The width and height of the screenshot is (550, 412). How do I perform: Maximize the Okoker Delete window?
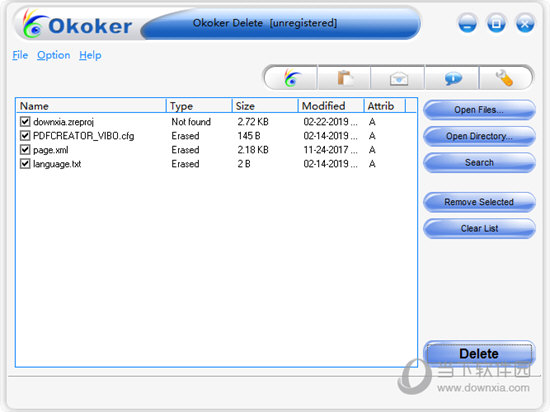[x=496, y=23]
